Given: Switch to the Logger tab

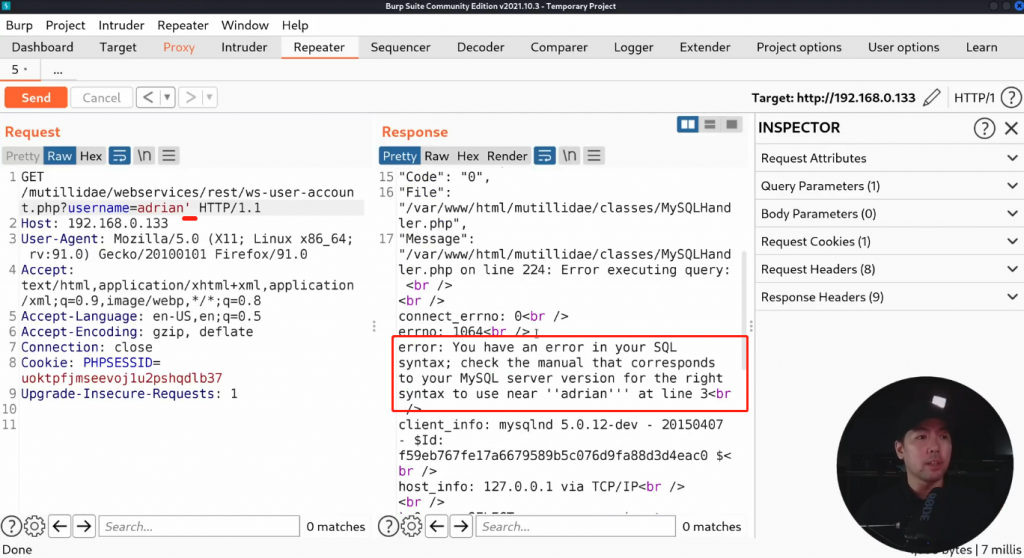Looking at the screenshot, I should coord(633,47).
